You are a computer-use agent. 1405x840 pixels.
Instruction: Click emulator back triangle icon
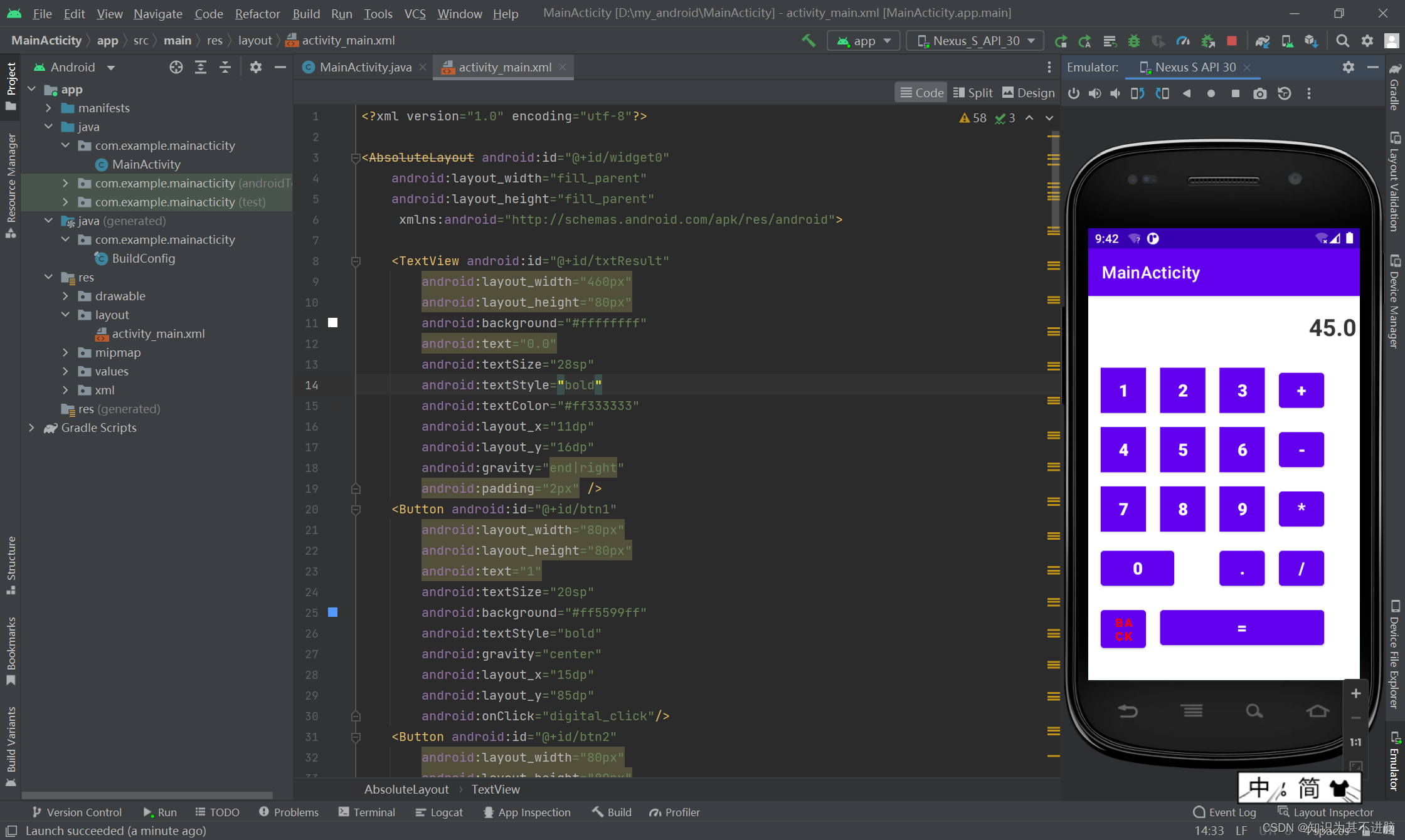coord(1187,93)
